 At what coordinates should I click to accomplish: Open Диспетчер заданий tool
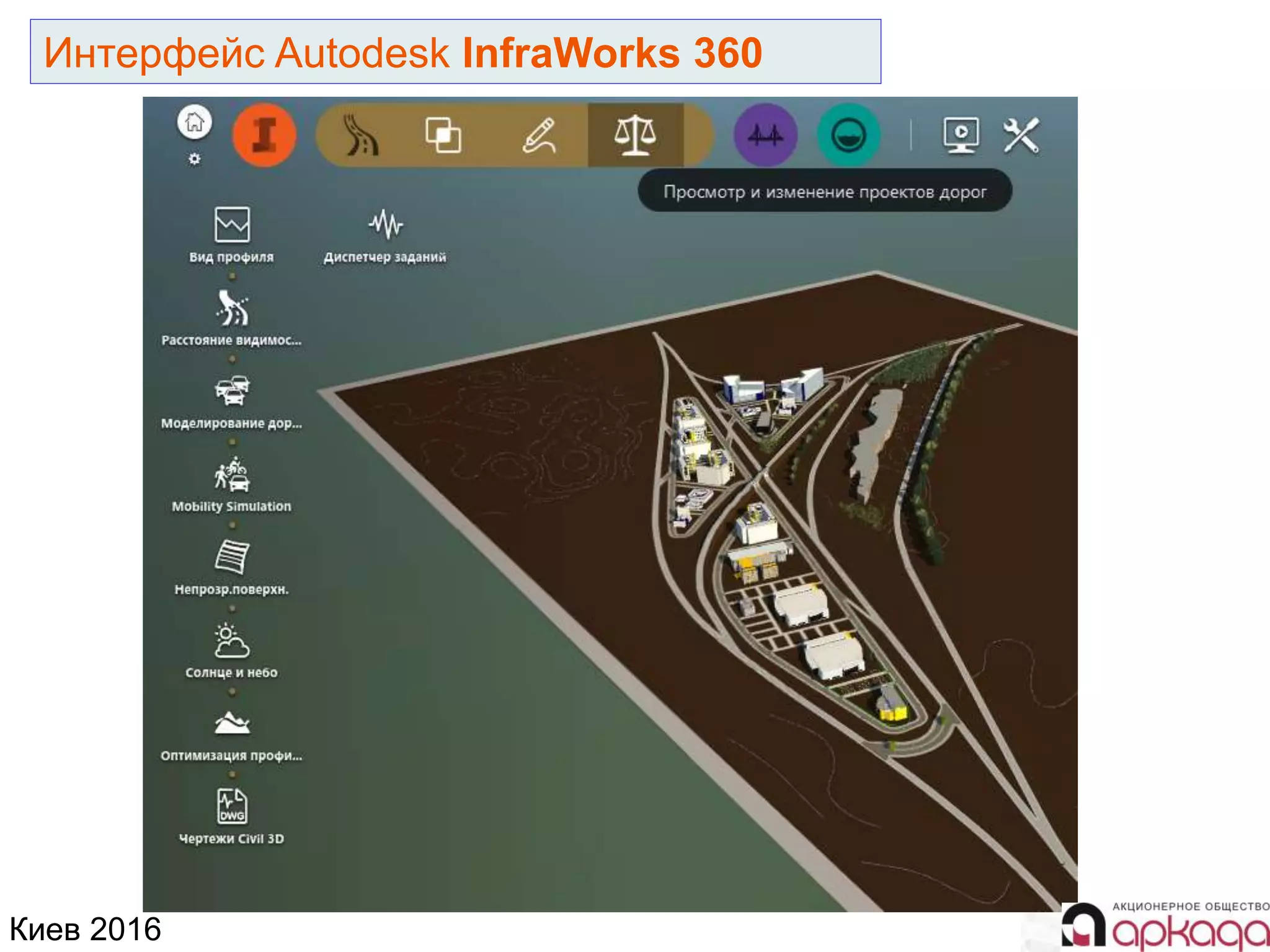[385, 236]
